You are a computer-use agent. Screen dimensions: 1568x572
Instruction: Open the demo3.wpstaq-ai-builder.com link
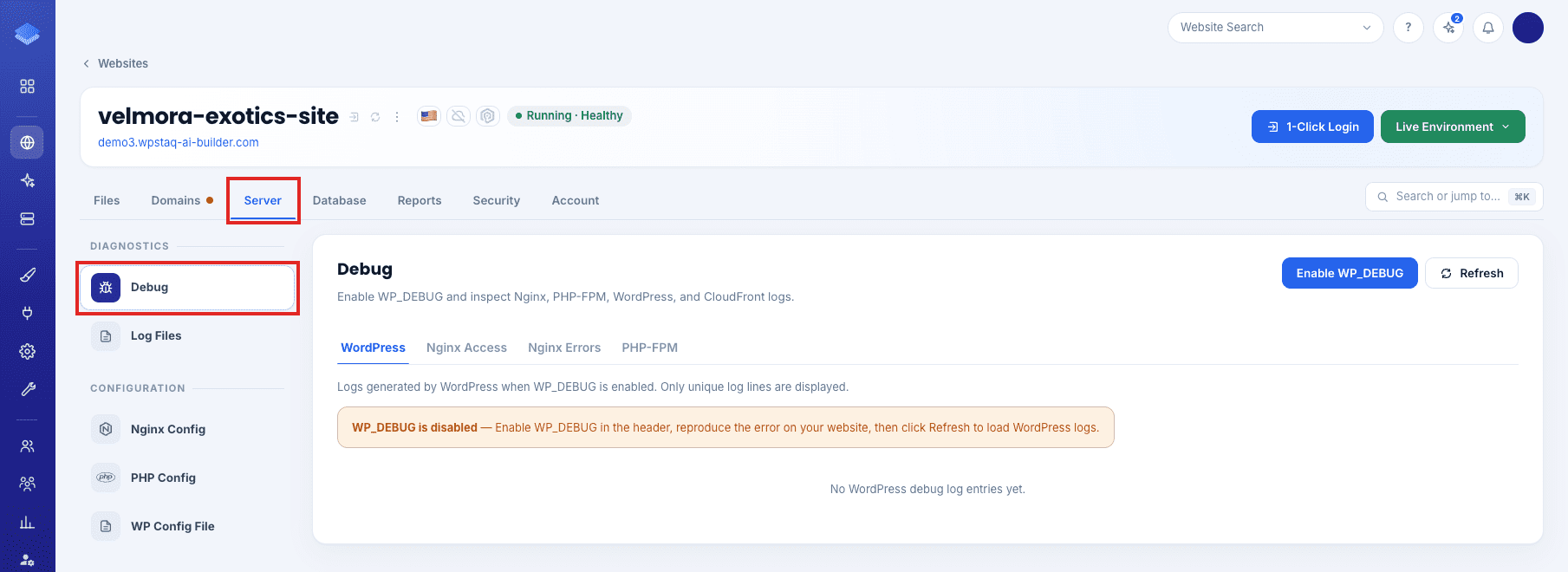coord(179,142)
